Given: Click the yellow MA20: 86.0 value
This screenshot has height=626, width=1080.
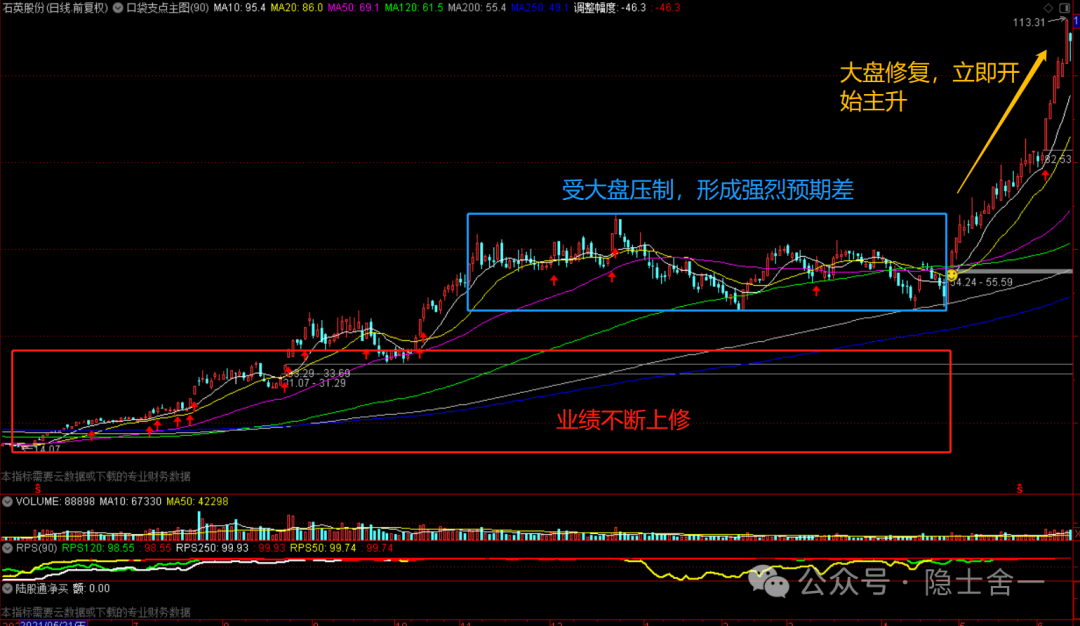Looking at the screenshot, I should click(296, 8).
